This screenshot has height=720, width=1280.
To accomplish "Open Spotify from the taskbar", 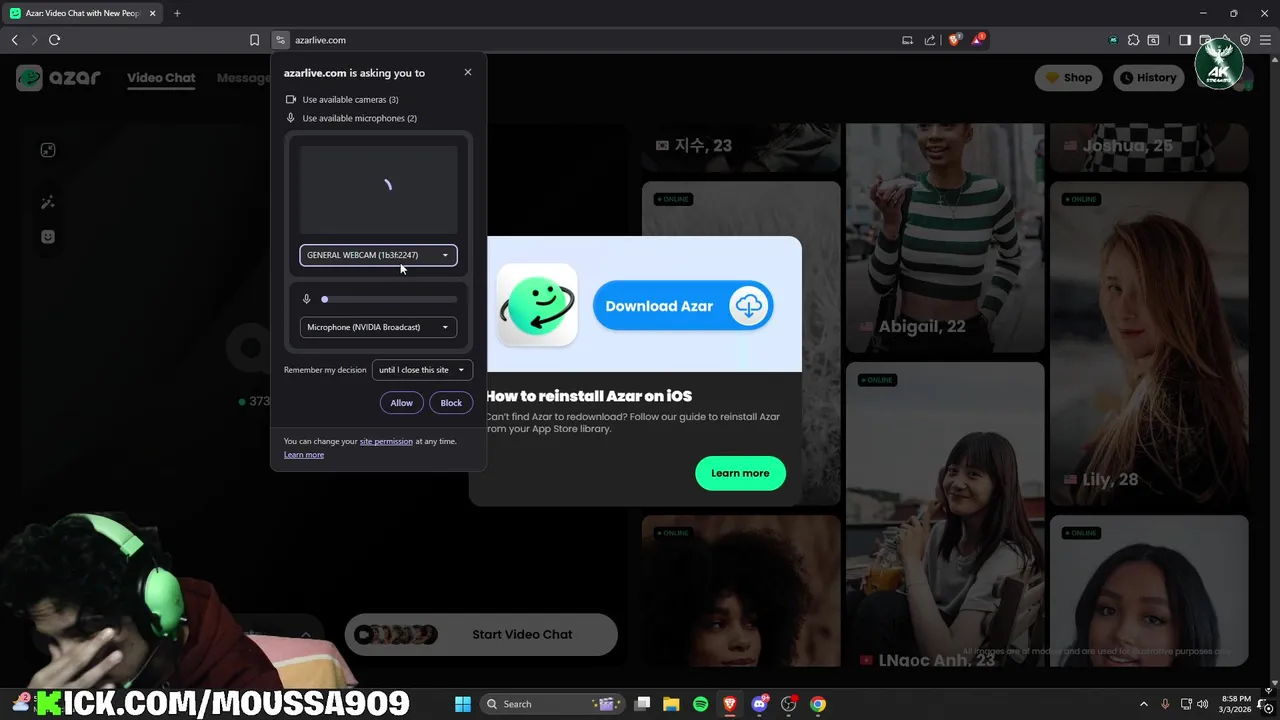I will pyautogui.click(x=700, y=704).
